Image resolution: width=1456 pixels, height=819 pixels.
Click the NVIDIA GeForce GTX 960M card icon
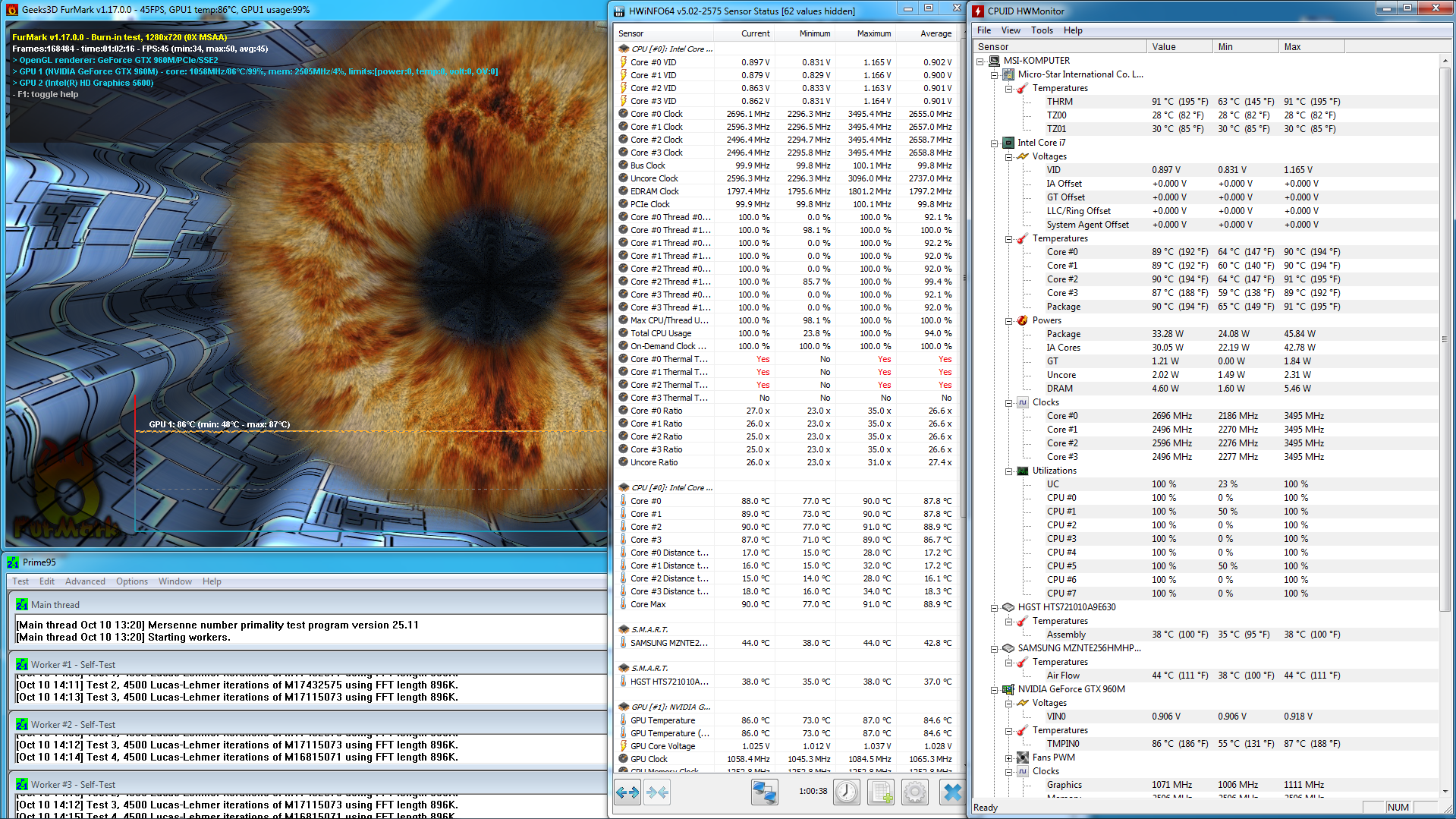1008,689
